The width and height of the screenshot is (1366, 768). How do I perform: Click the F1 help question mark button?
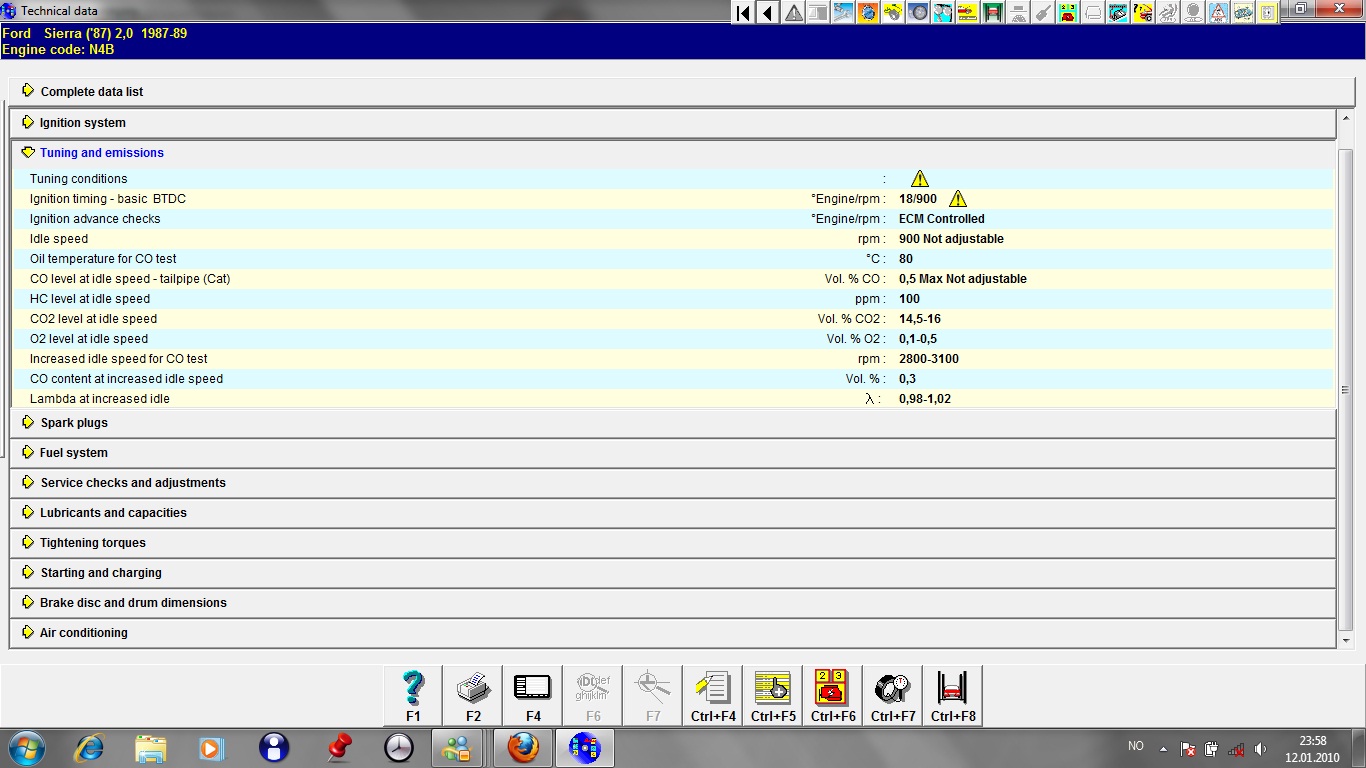(x=413, y=695)
